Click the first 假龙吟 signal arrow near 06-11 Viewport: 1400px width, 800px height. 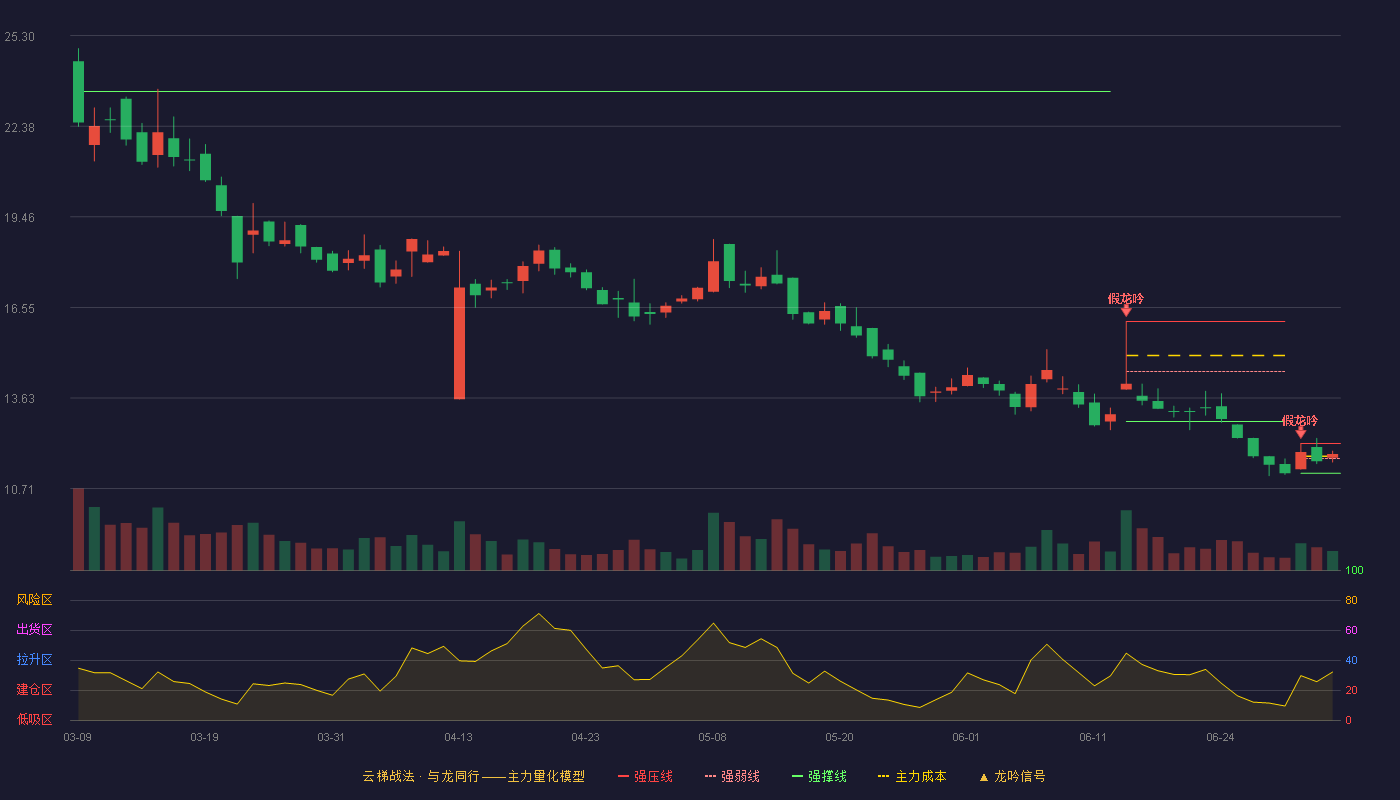[x=1126, y=311]
